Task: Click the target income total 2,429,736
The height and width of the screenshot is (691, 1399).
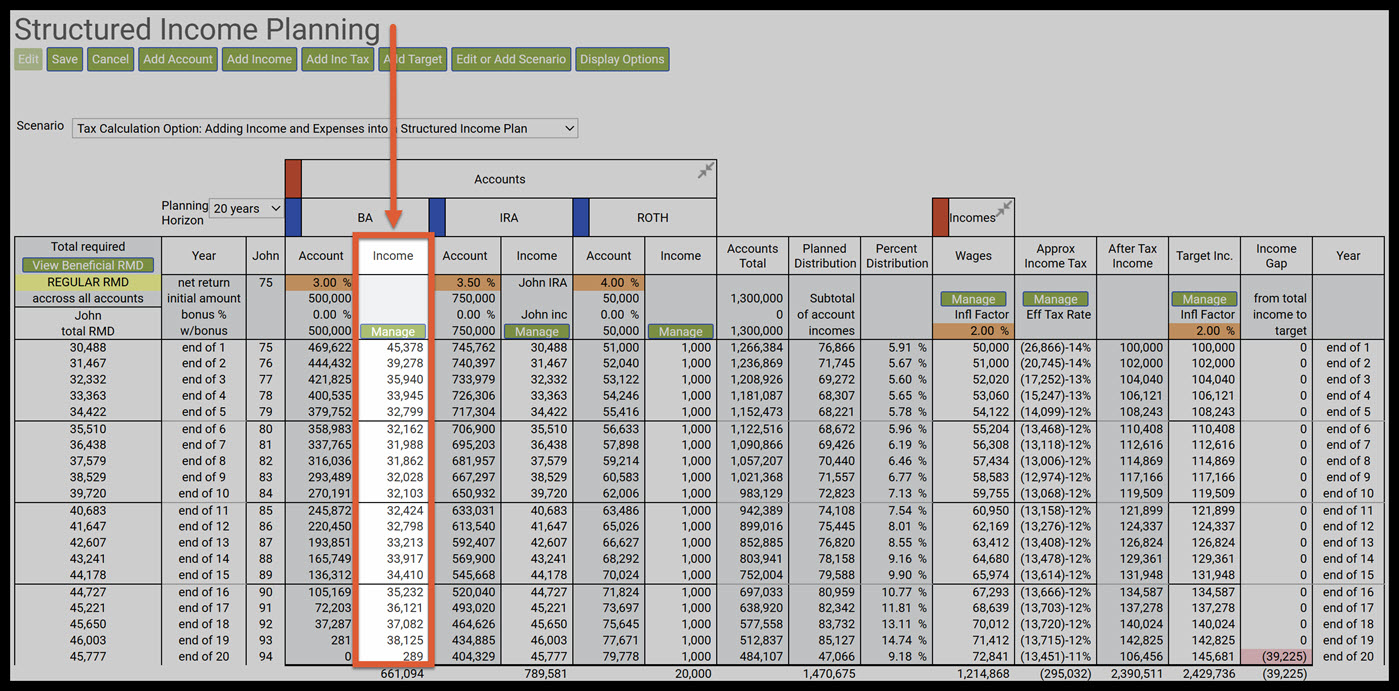Action: pyautogui.click(x=1209, y=674)
